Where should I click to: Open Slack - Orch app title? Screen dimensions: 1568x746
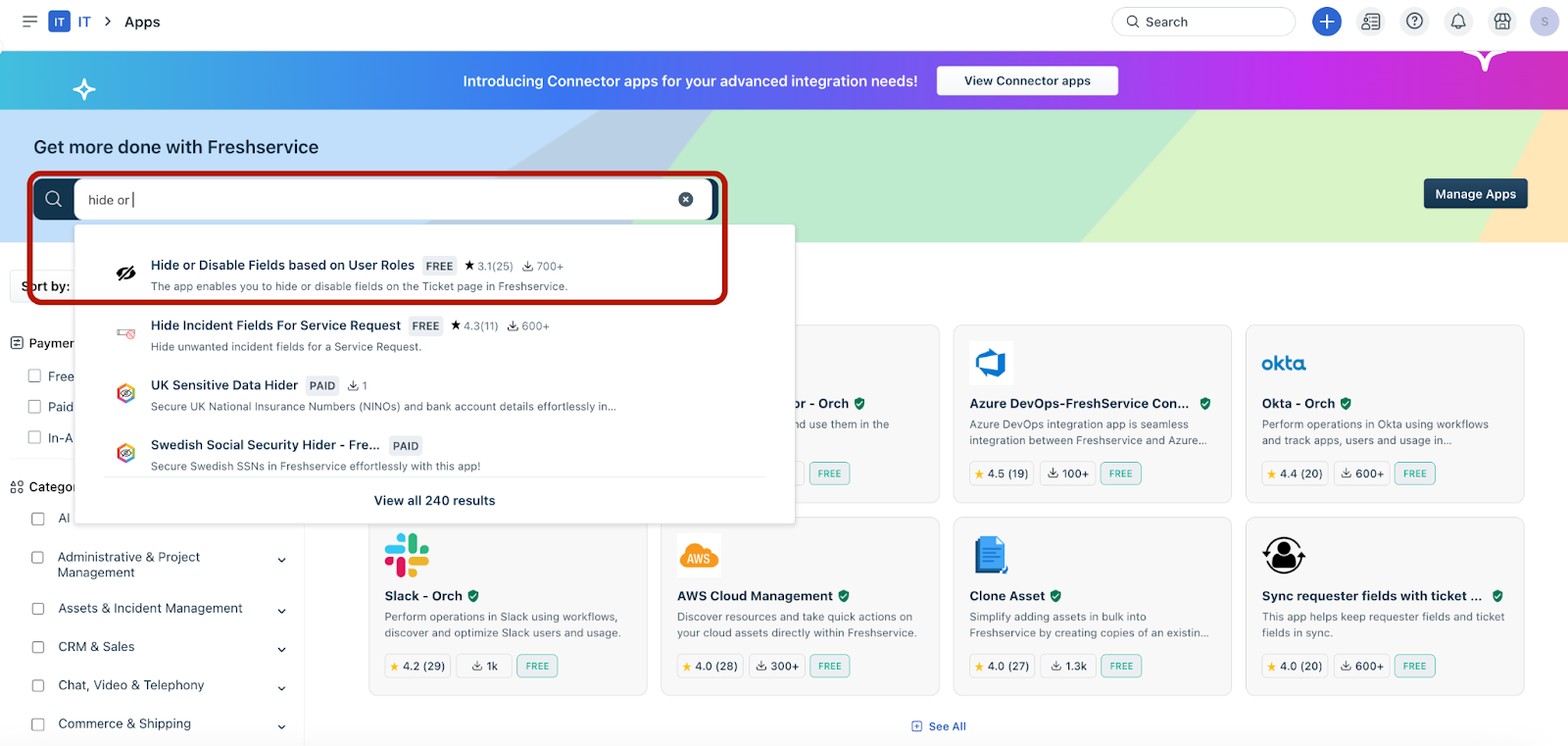[x=423, y=596]
